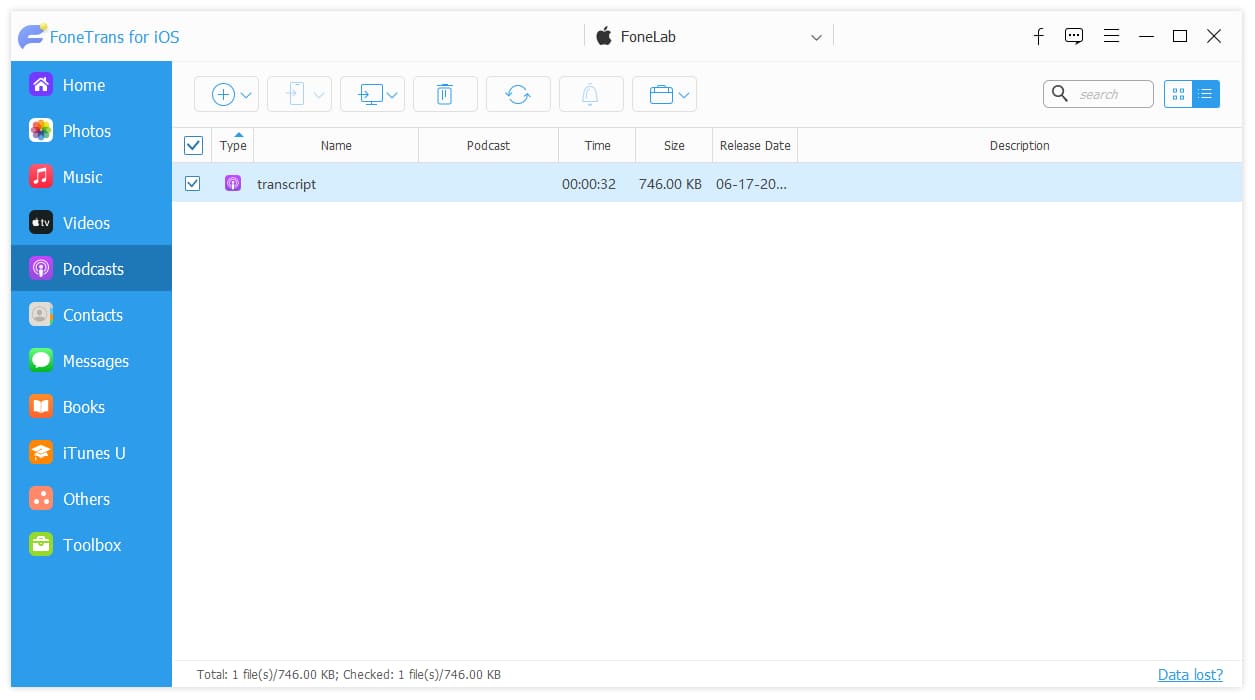Open the hamburger menu icon
The image size is (1255, 700).
click(x=1111, y=36)
